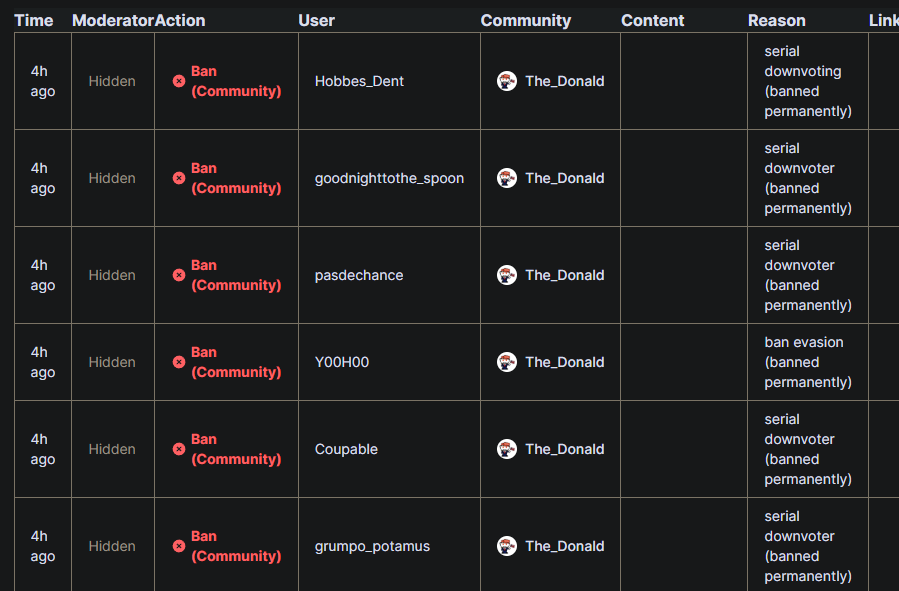The image size is (899, 591).
Task: Click the Reason column header
Action: tap(776, 20)
